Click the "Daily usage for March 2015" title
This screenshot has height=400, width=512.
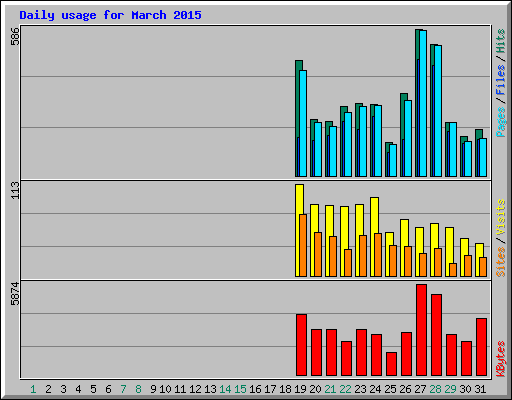point(110,15)
